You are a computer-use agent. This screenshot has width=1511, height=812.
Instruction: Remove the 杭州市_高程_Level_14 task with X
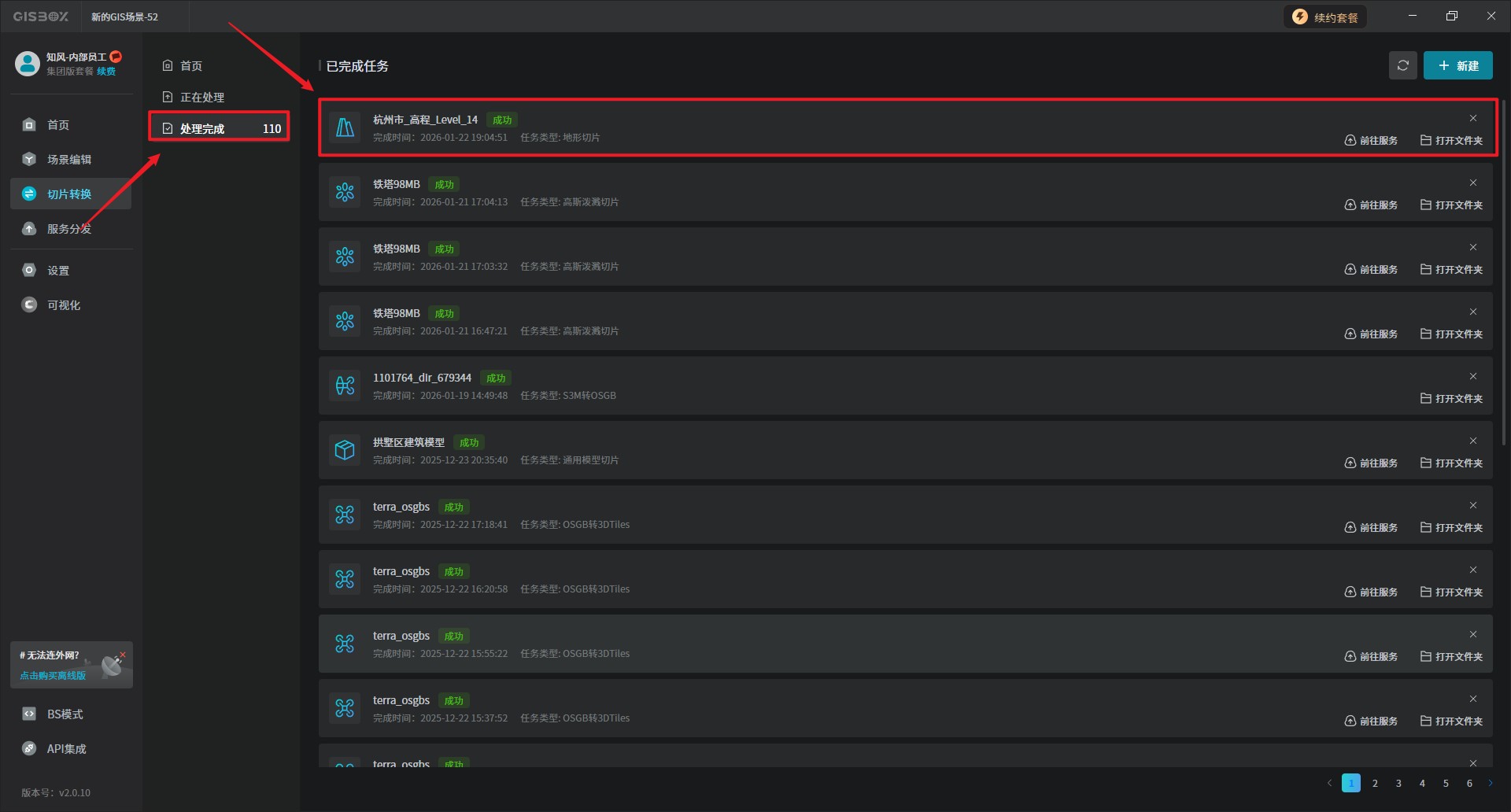coord(1473,118)
